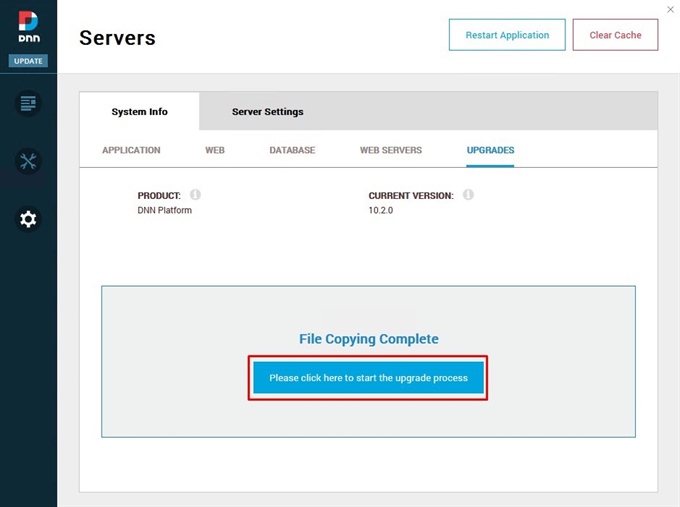Select the Application sub-tab

point(131,150)
